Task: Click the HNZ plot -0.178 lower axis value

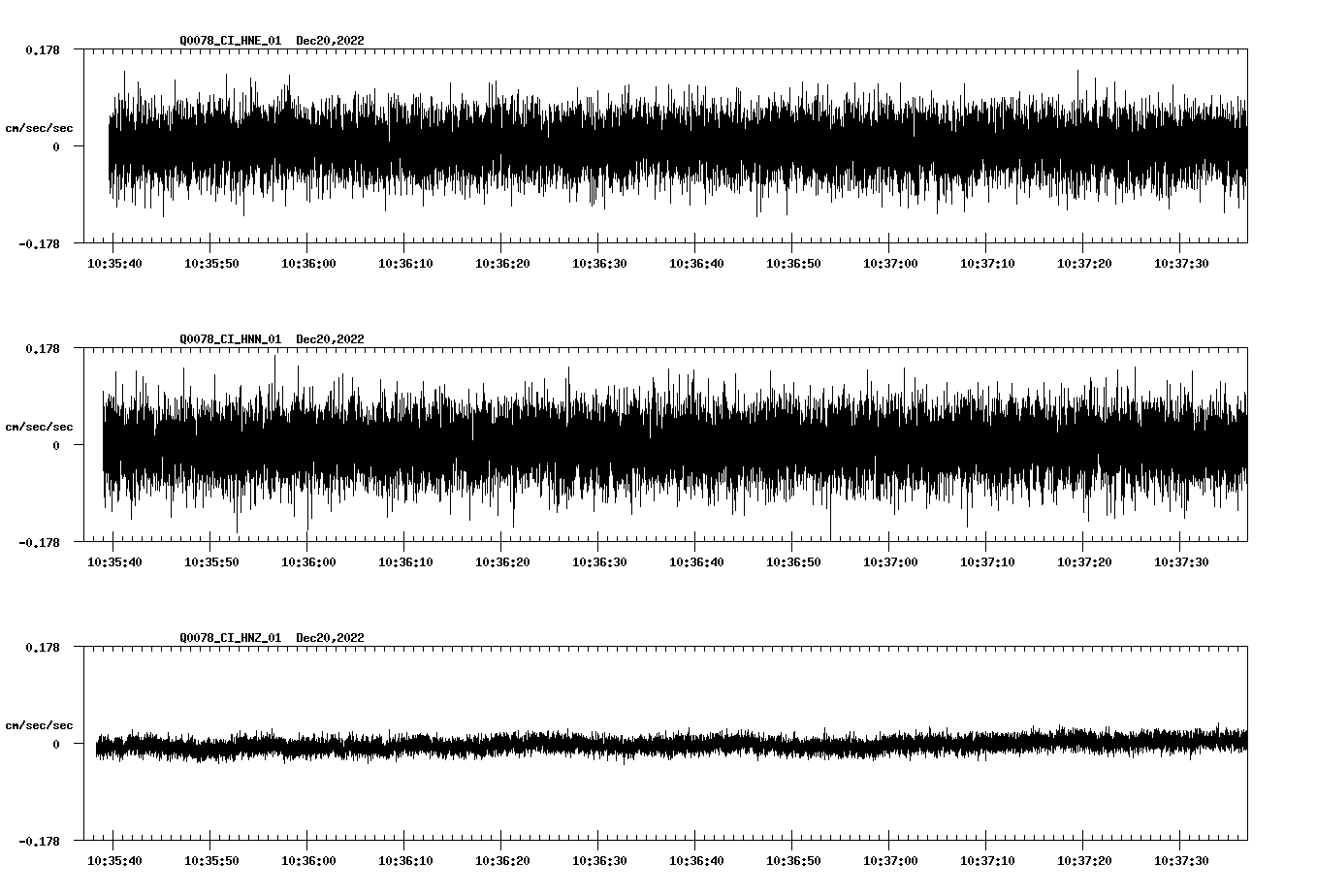Action: click(39, 842)
